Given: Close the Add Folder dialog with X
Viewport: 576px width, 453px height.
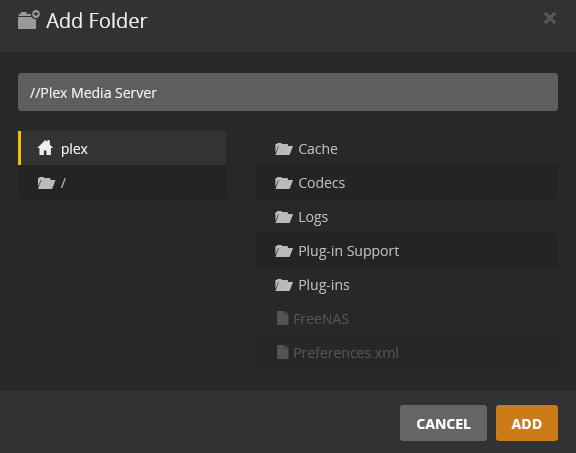Looking at the screenshot, I should click(x=550, y=18).
